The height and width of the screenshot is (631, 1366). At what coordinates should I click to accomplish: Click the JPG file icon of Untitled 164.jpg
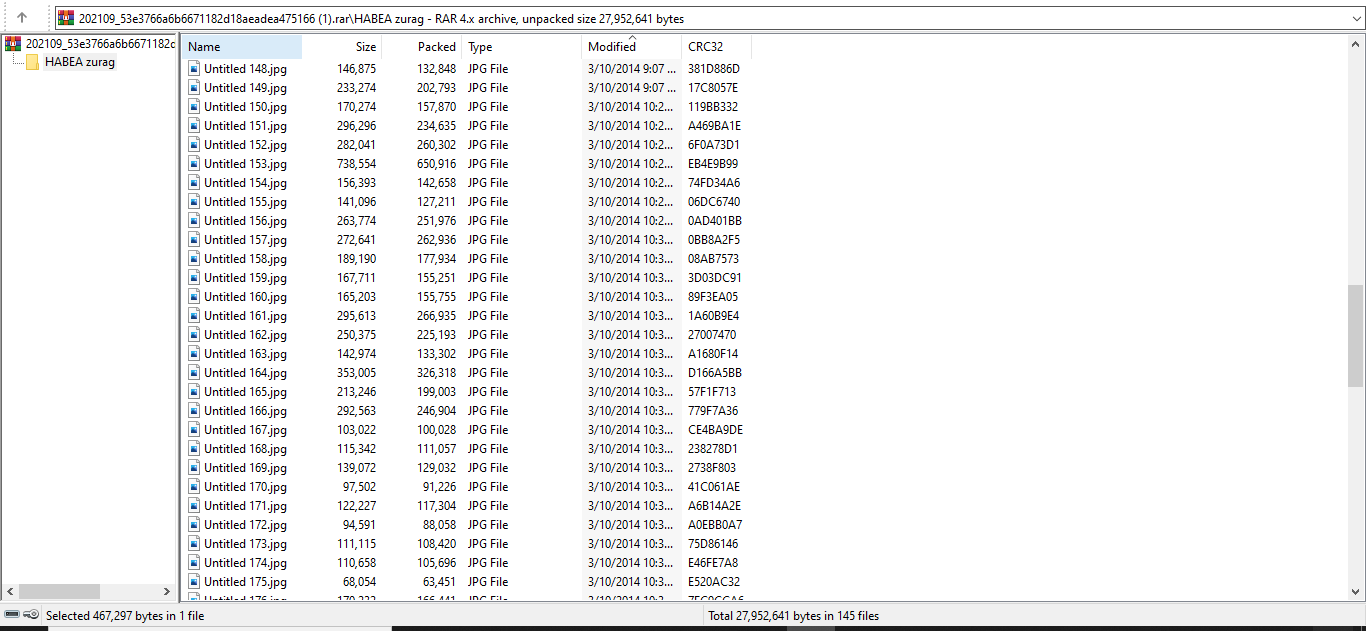(x=194, y=373)
